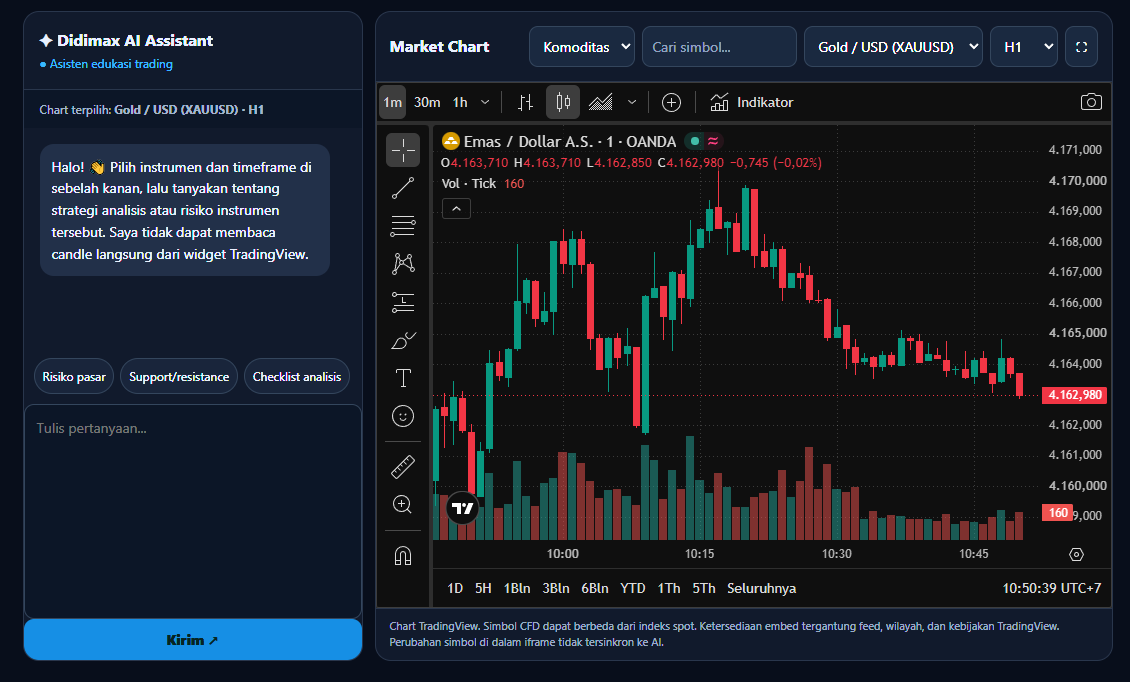Toggle the magnet mode tool
The height and width of the screenshot is (682, 1130).
403,556
